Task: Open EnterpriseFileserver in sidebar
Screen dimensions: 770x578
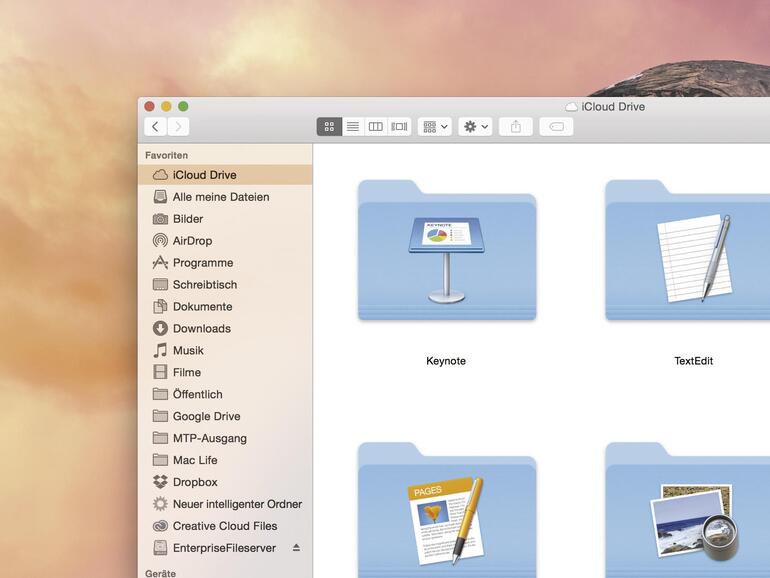Action: point(225,548)
